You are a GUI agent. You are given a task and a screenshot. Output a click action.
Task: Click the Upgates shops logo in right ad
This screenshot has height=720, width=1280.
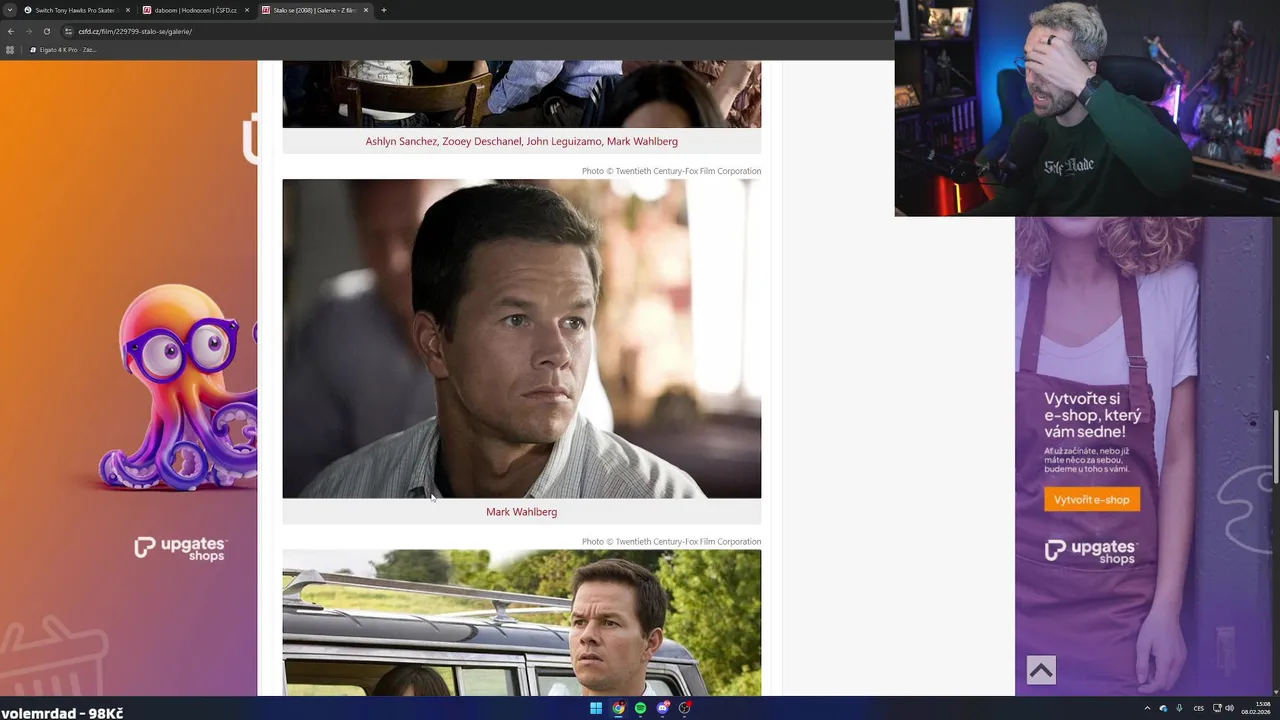click(1092, 551)
